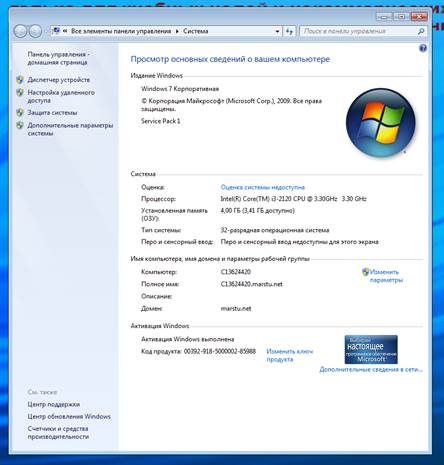Image resolution: width=444 pixels, height=465 pixels.
Task: Open Счетчики и средства производительности
Action: click(58, 433)
